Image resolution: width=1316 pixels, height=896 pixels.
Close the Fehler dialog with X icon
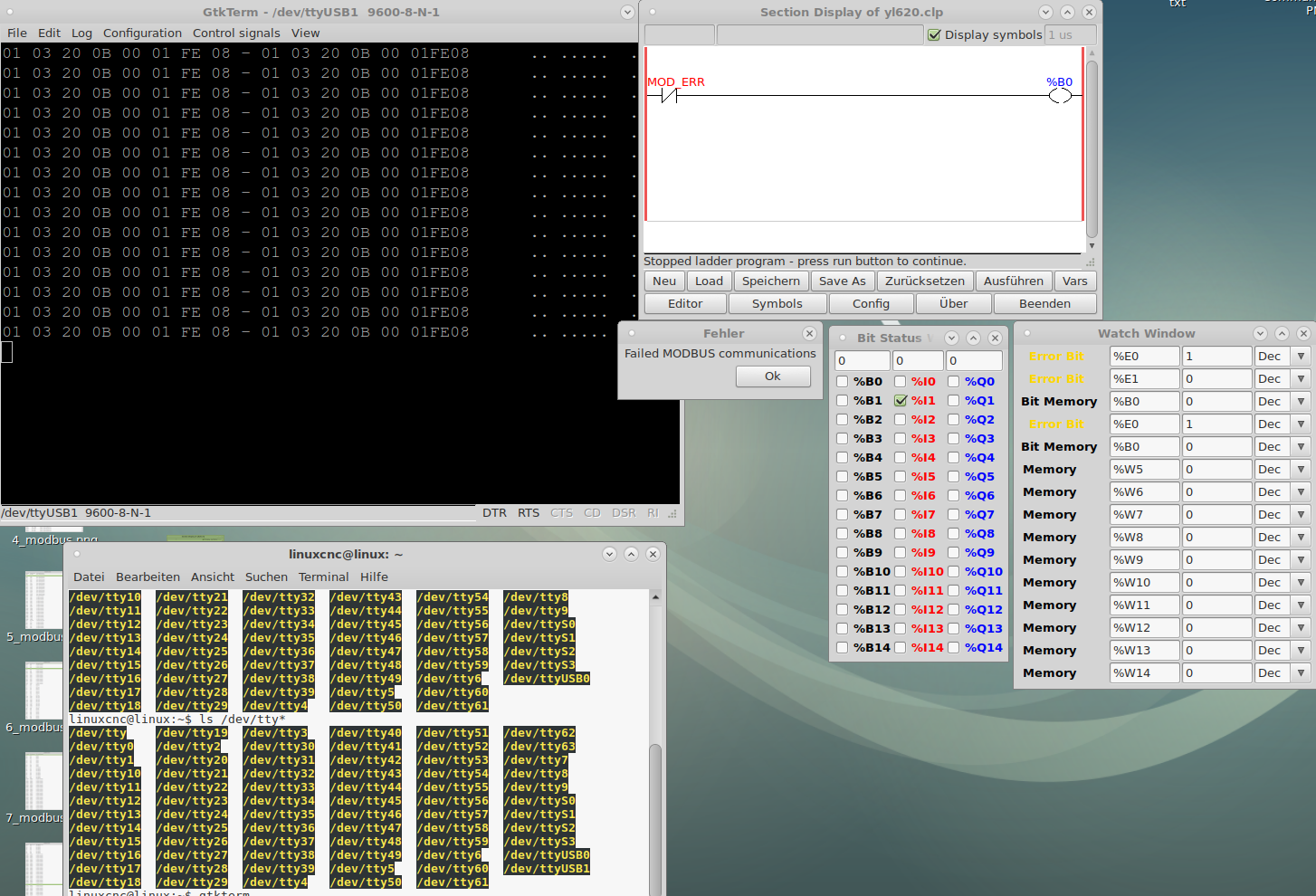pyautogui.click(x=809, y=333)
